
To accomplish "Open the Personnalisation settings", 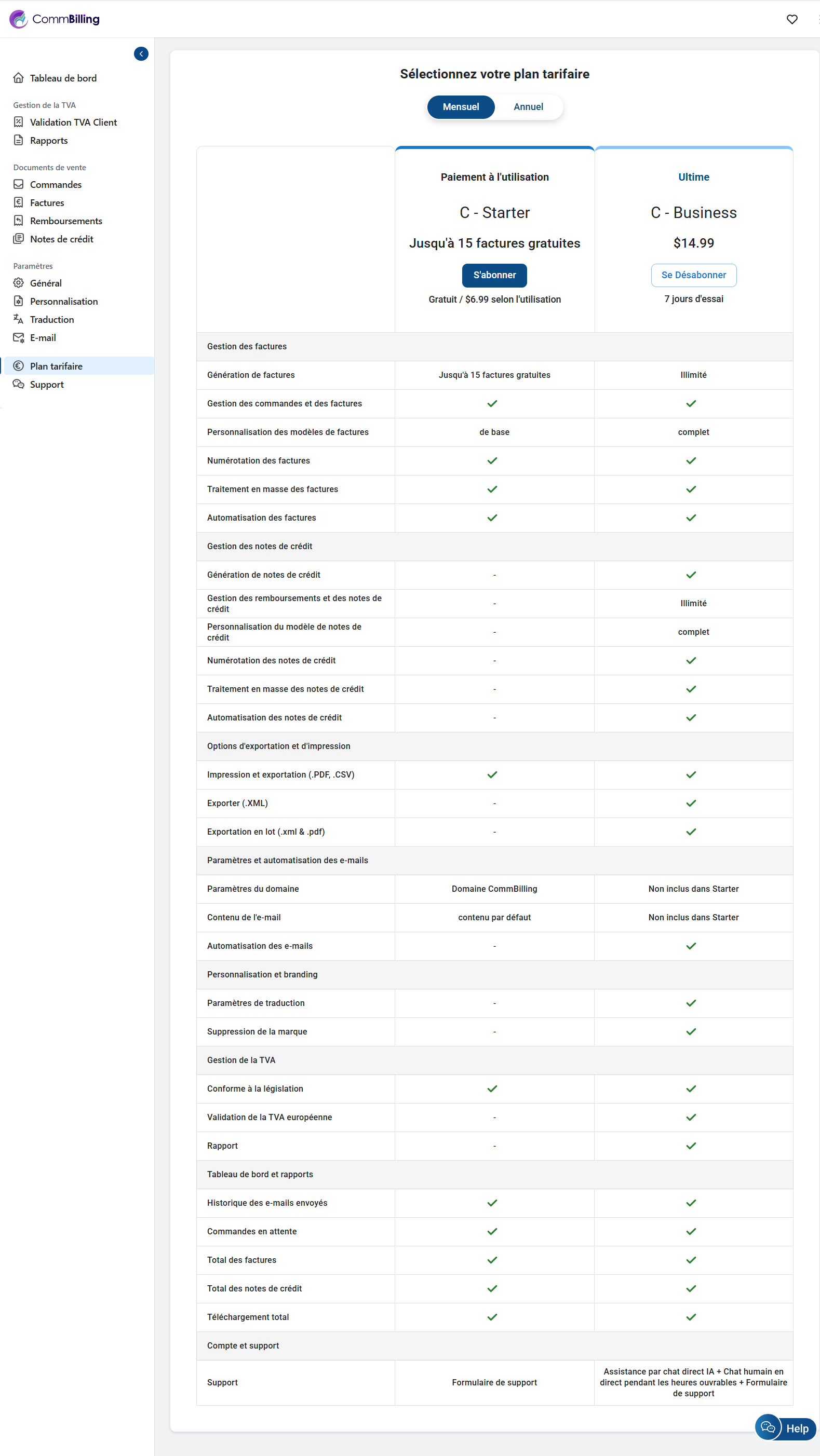I will [63, 301].
